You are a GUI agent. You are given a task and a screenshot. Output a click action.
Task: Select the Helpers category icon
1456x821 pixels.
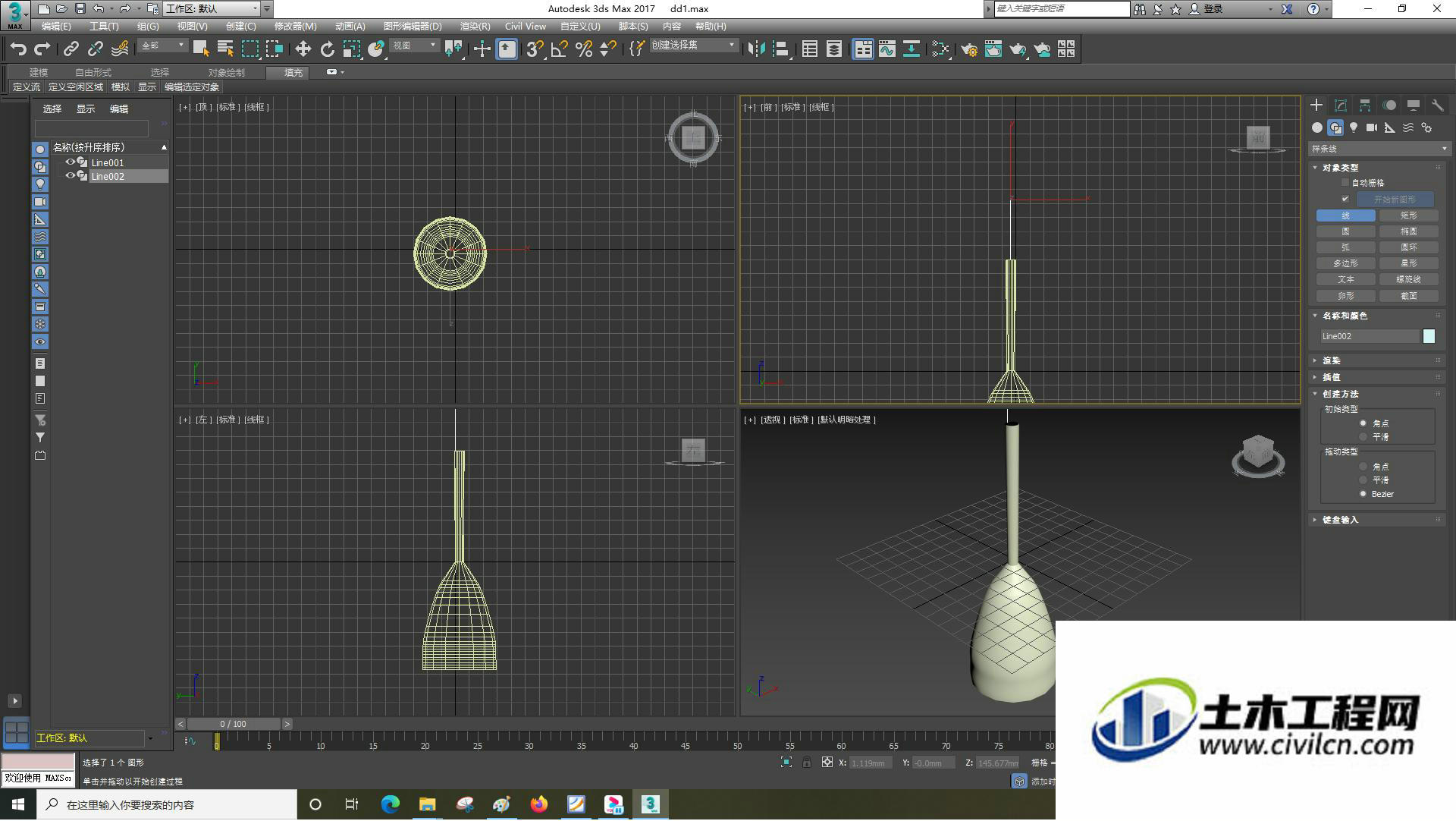1390,127
